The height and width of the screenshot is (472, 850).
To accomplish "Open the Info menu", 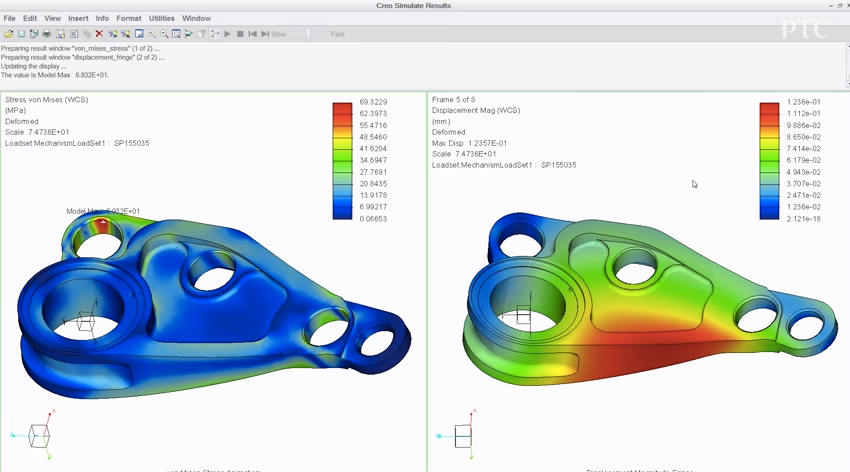I will point(102,18).
